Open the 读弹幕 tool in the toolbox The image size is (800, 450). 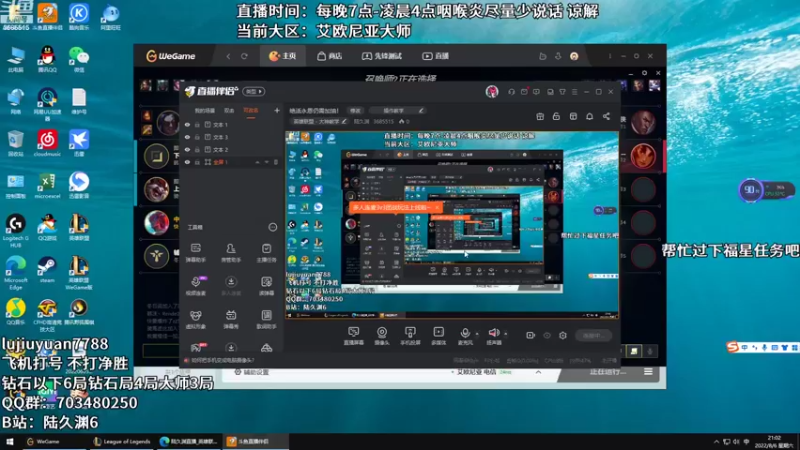pyautogui.click(x=266, y=286)
